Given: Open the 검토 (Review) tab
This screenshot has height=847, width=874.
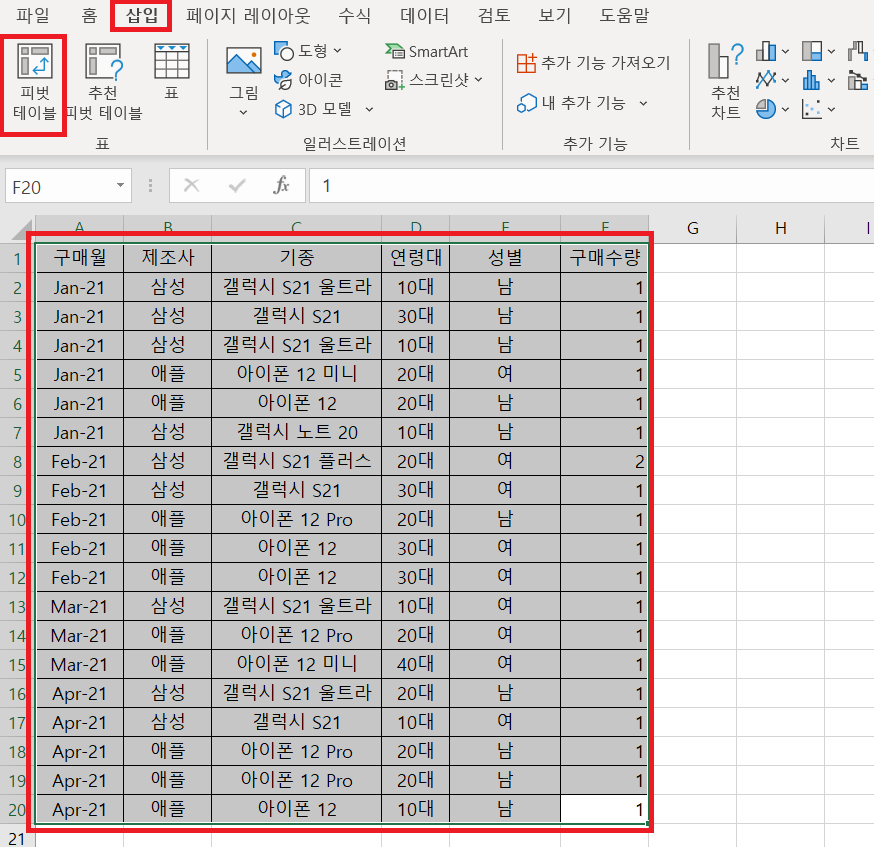Looking at the screenshot, I should tap(494, 16).
